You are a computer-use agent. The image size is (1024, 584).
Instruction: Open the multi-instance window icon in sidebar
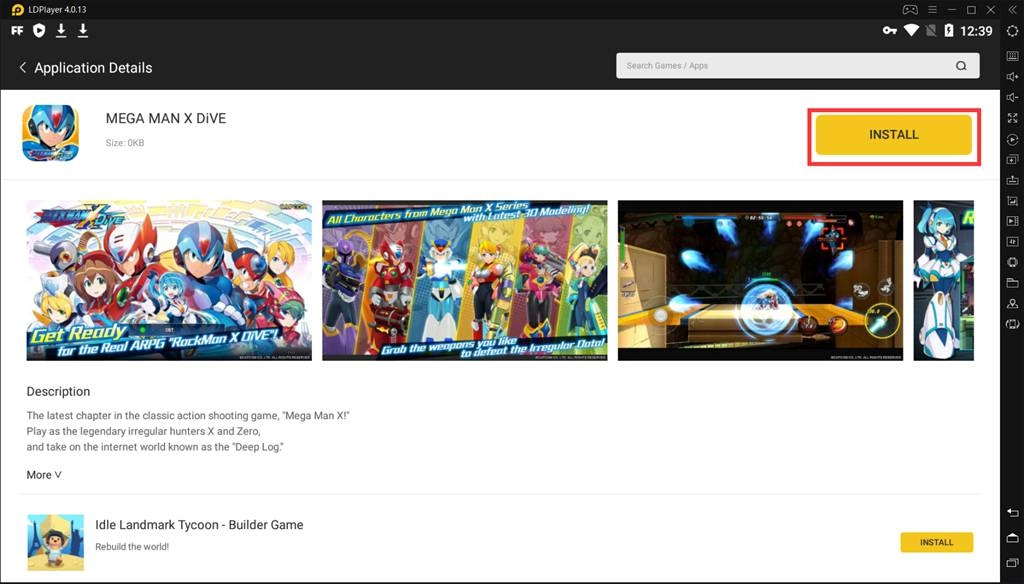(x=1012, y=159)
